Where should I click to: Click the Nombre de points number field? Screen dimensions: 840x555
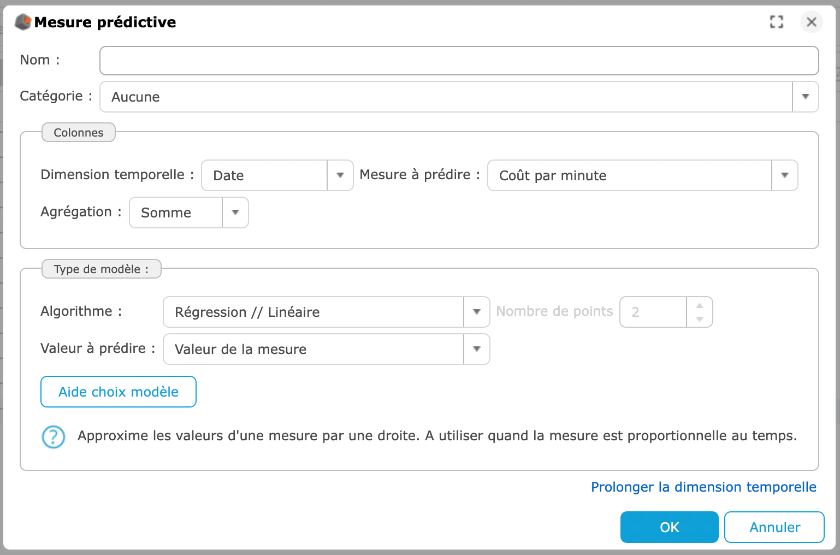click(653, 312)
